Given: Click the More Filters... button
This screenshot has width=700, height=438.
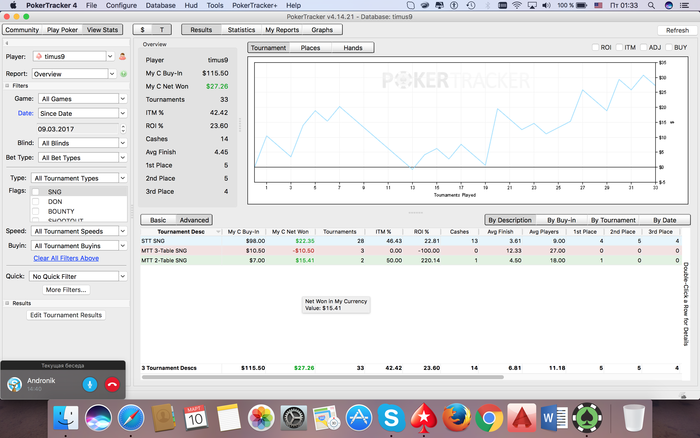Looking at the screenshot, I should 66,290.
